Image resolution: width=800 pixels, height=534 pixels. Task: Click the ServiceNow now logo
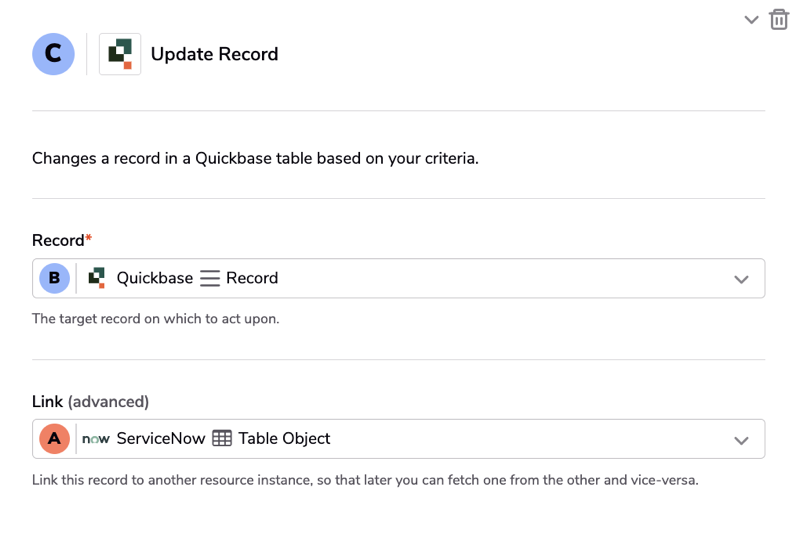96,439
